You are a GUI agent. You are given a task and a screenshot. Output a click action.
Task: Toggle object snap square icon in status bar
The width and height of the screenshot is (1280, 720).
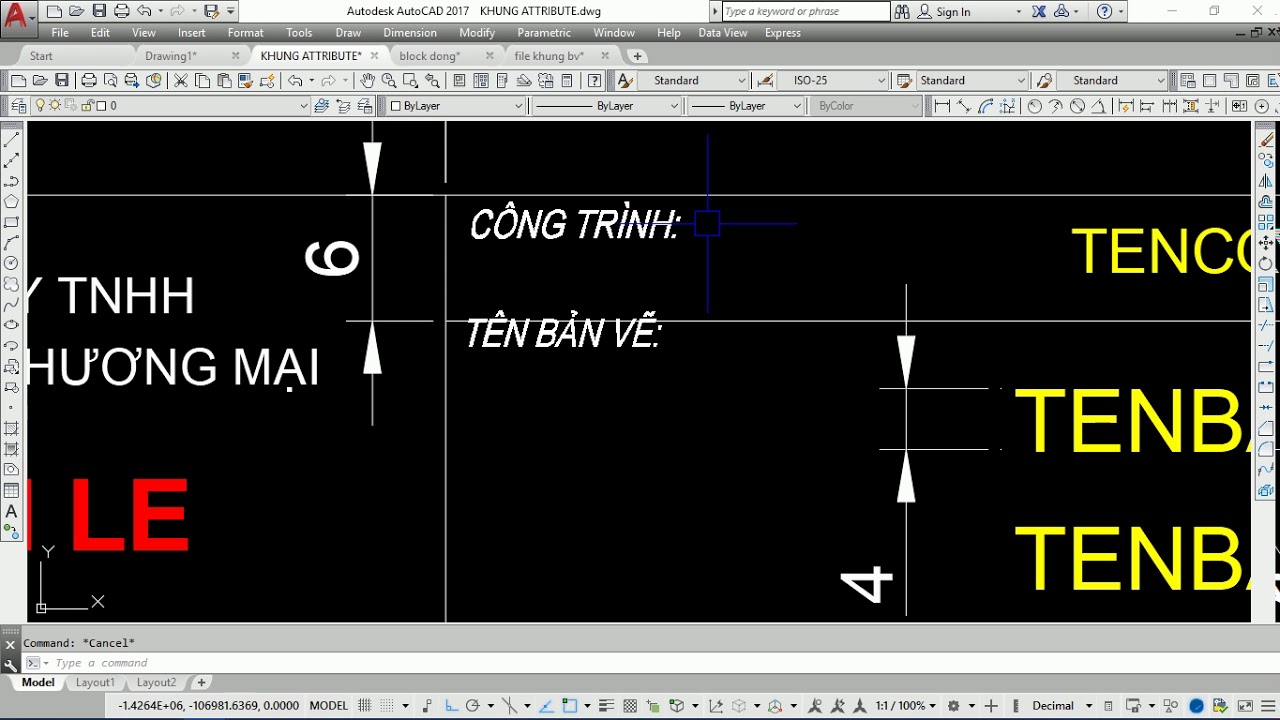[x=569, y=705]
